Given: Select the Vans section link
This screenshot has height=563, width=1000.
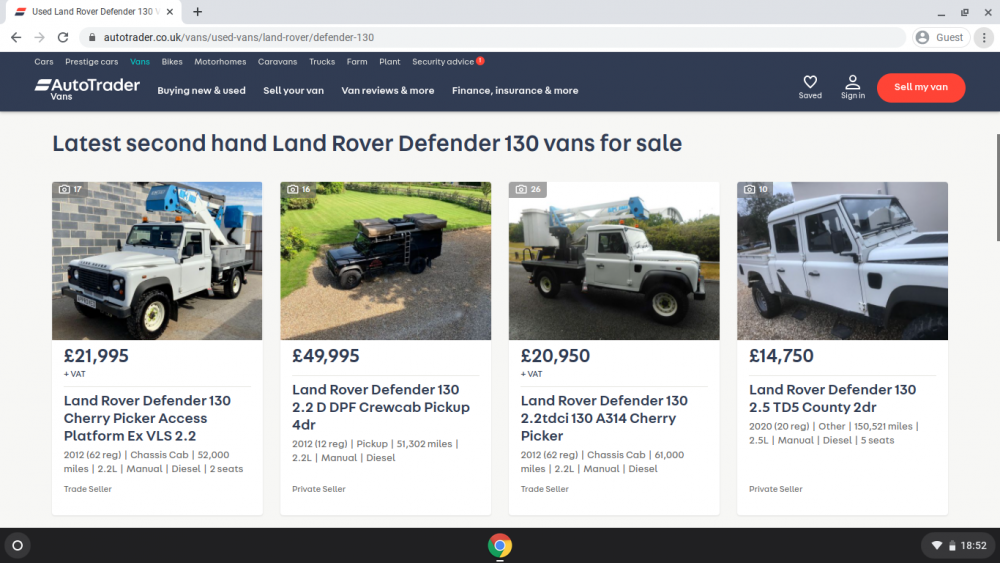Looking at the screenshot, I should point(140,62).
